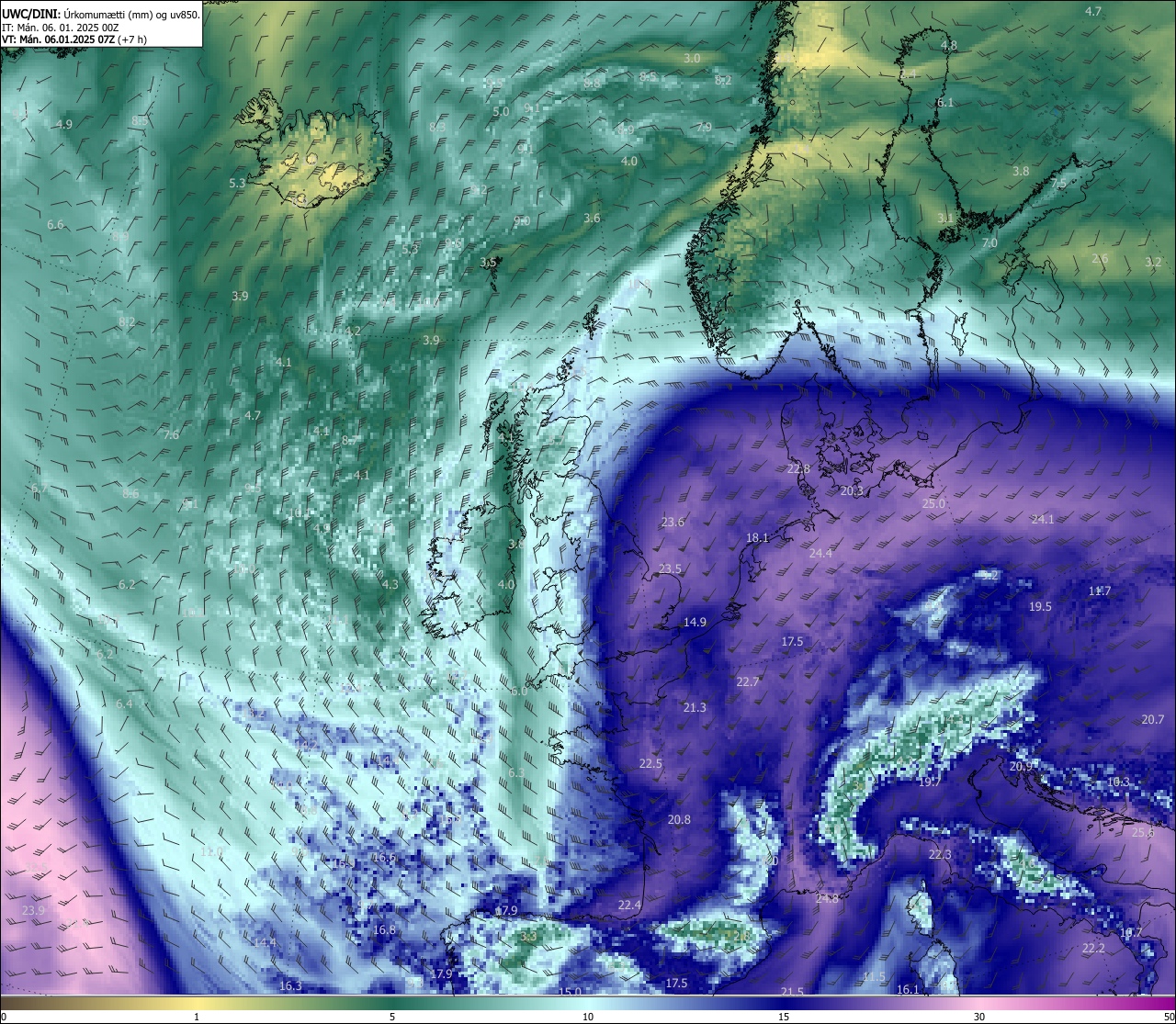This screenshot has width=1176, height=1024.
Task: Click the UWC/DINI title label
Action: pos(31,15)
